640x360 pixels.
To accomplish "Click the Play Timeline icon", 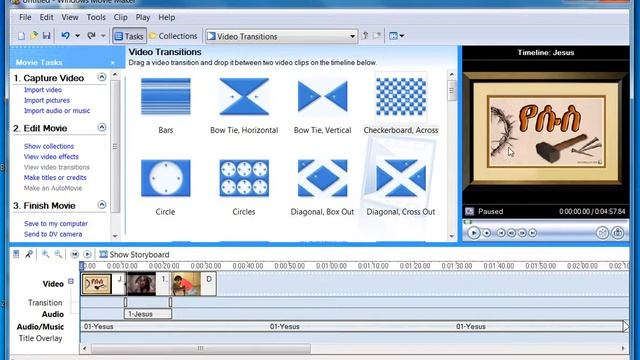I will coord(87,254).
